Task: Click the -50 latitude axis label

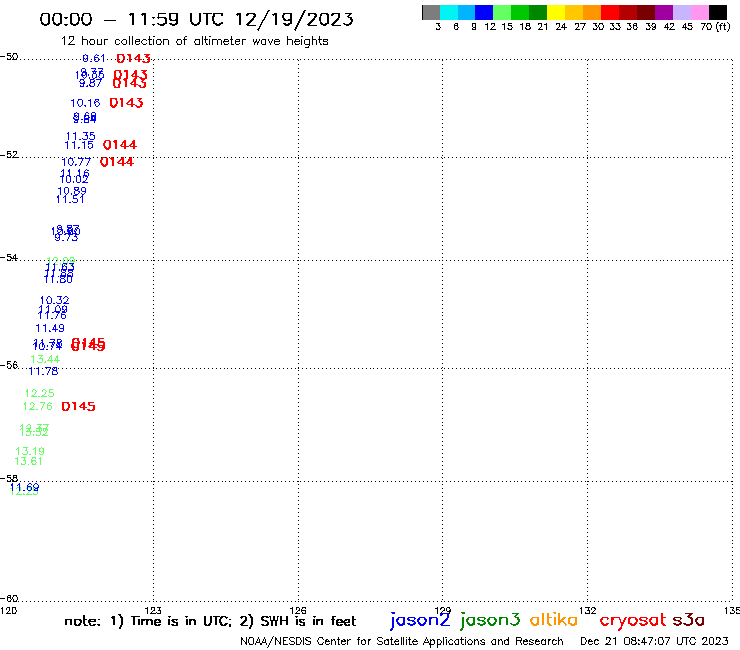Action: coord(9,57)
